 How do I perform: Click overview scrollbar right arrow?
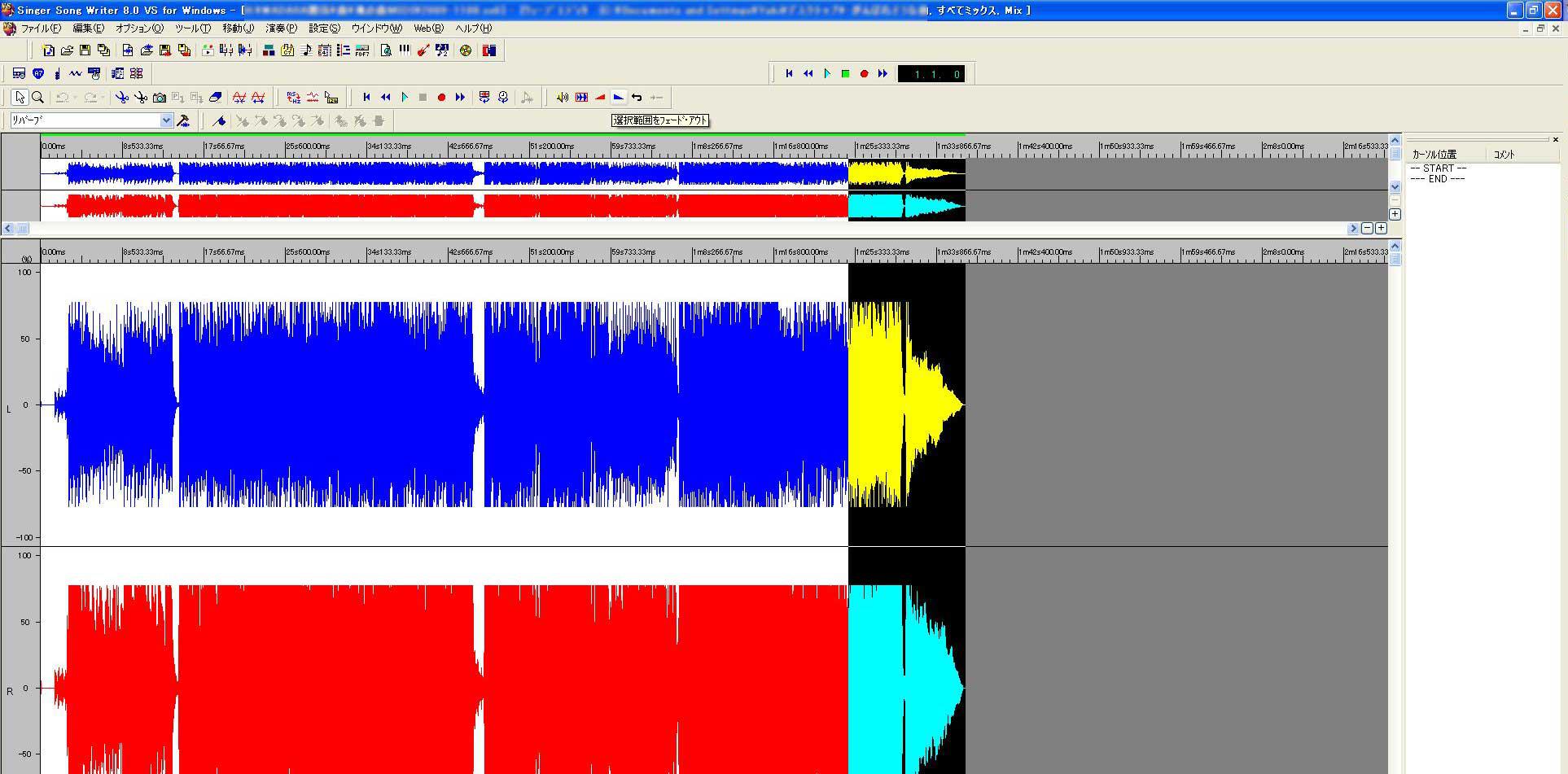[1353, 229]
